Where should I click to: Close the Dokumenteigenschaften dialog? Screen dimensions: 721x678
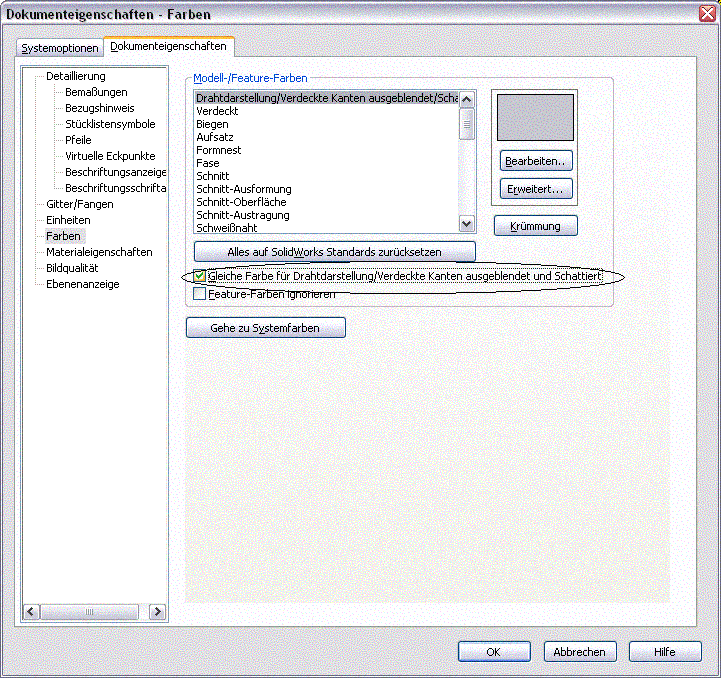(x=708, y=13)
